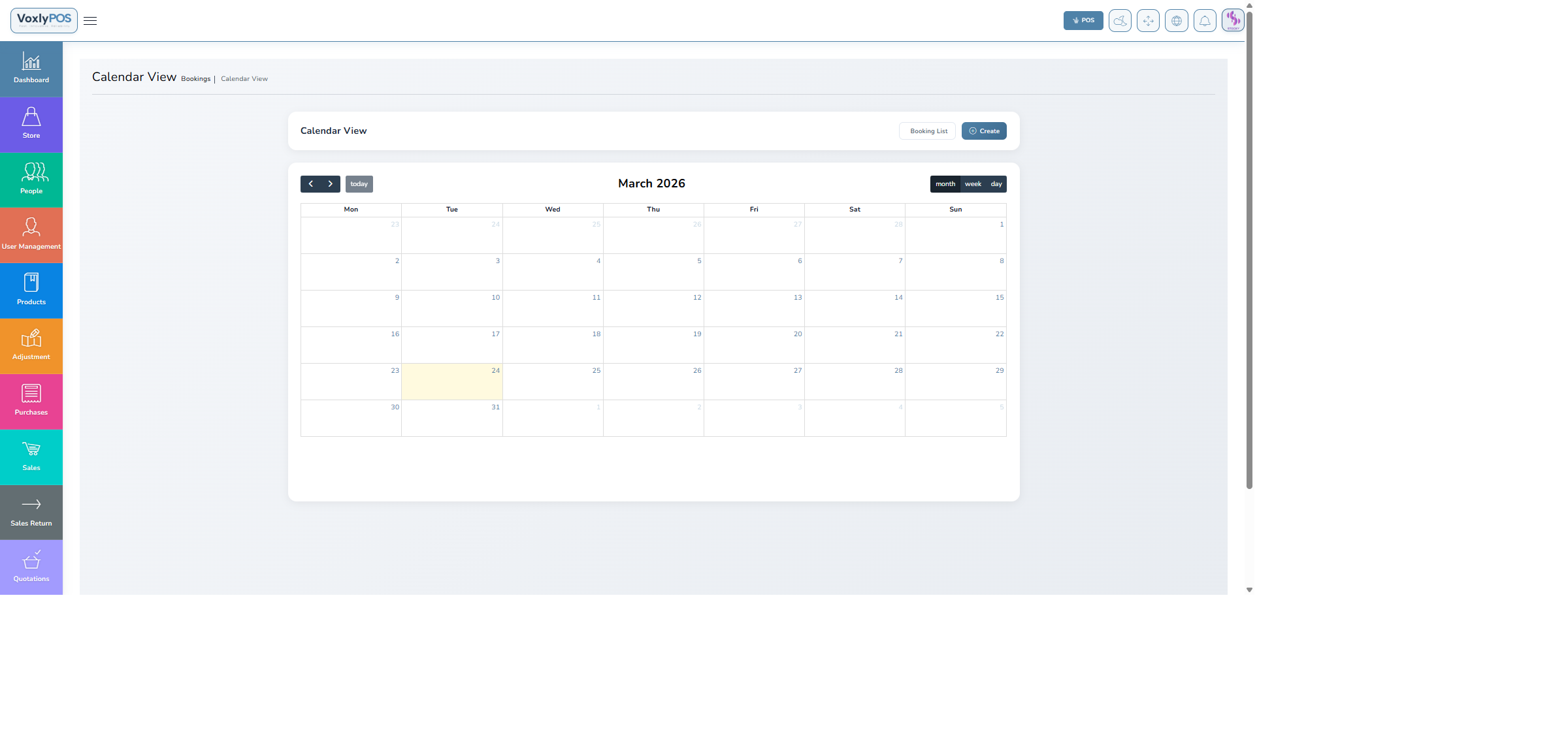Viewport: 1568px width, 743px height.
Task: Go to User Management
Action: click(x=31, y=234)
